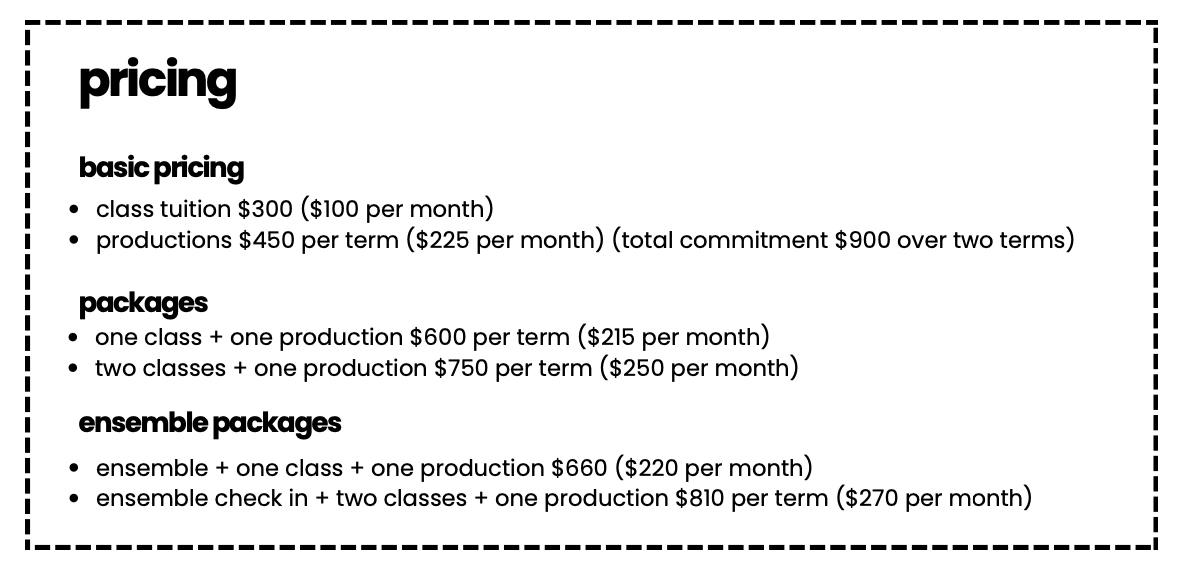The height and width of the screenshot is (574, 1184).
Task: Click the bullet before "one class + one production"
Action: pos(75,337)
